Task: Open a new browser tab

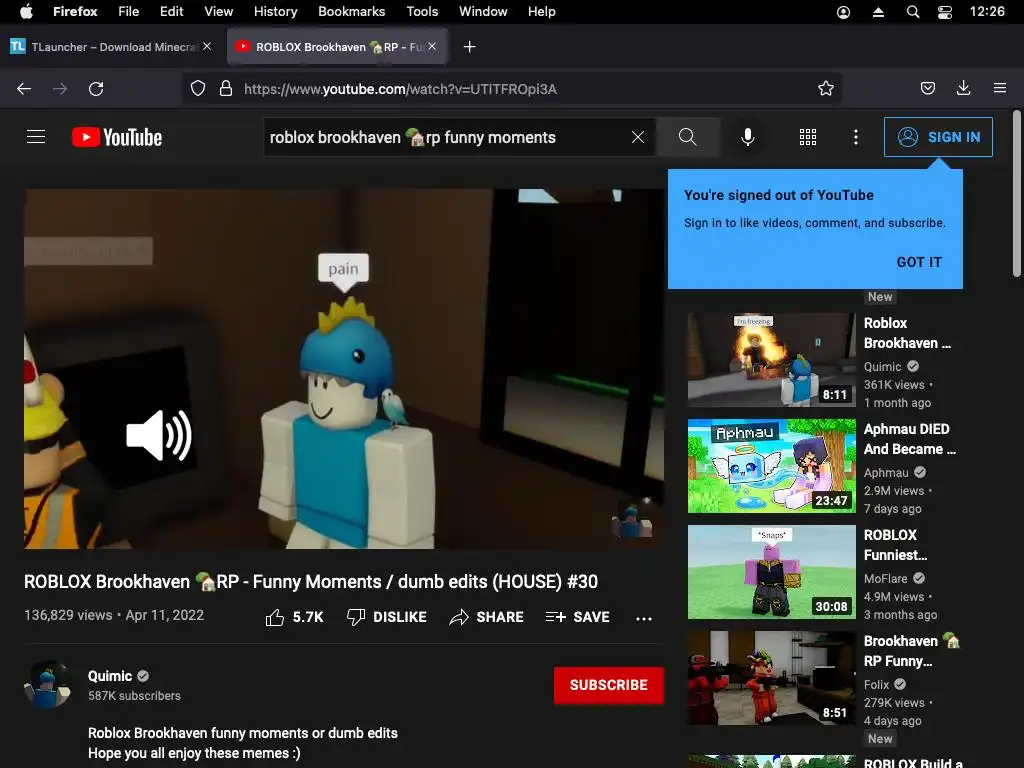Action: [469, 46]
